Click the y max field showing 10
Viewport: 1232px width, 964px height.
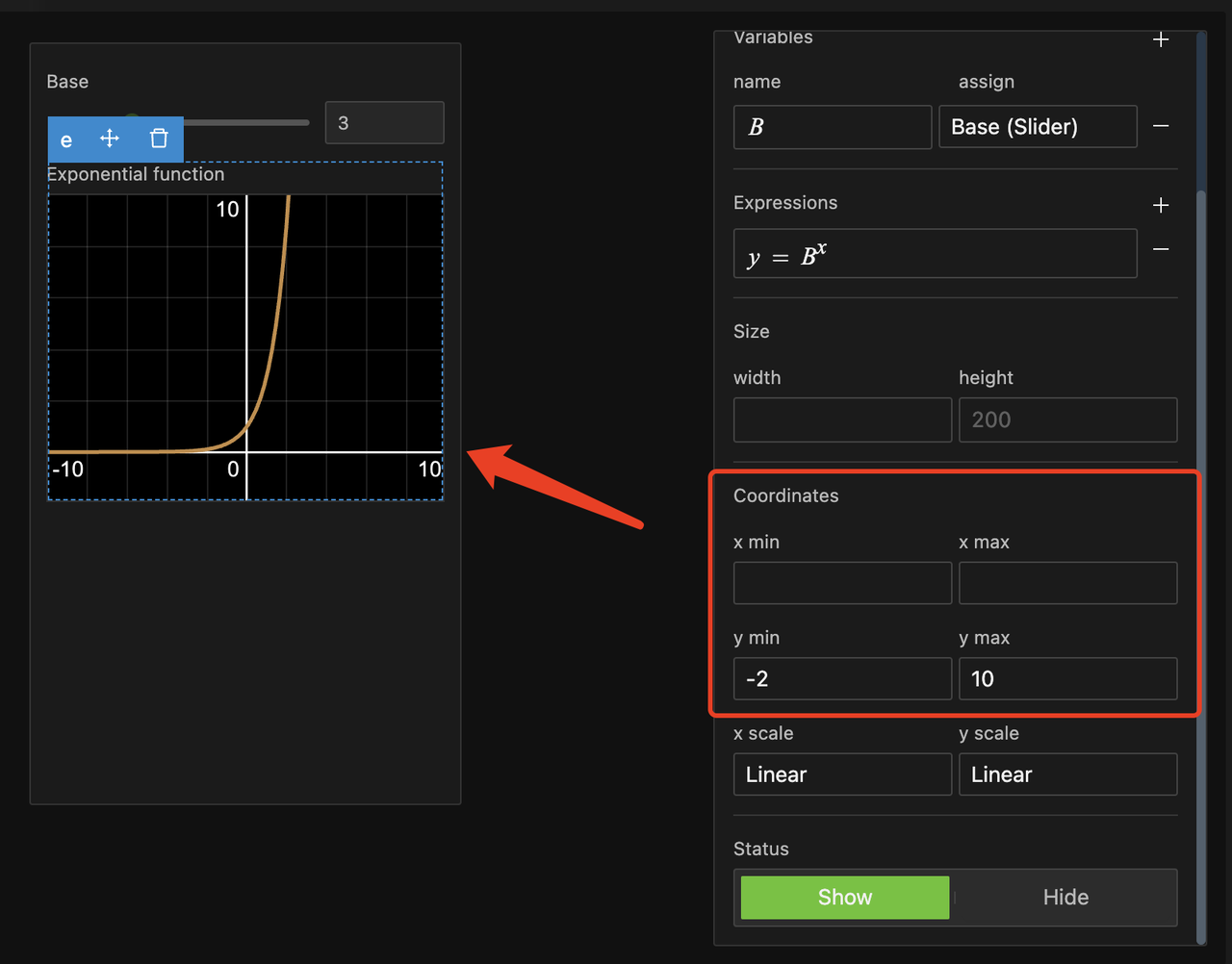tap(1067, 678)
